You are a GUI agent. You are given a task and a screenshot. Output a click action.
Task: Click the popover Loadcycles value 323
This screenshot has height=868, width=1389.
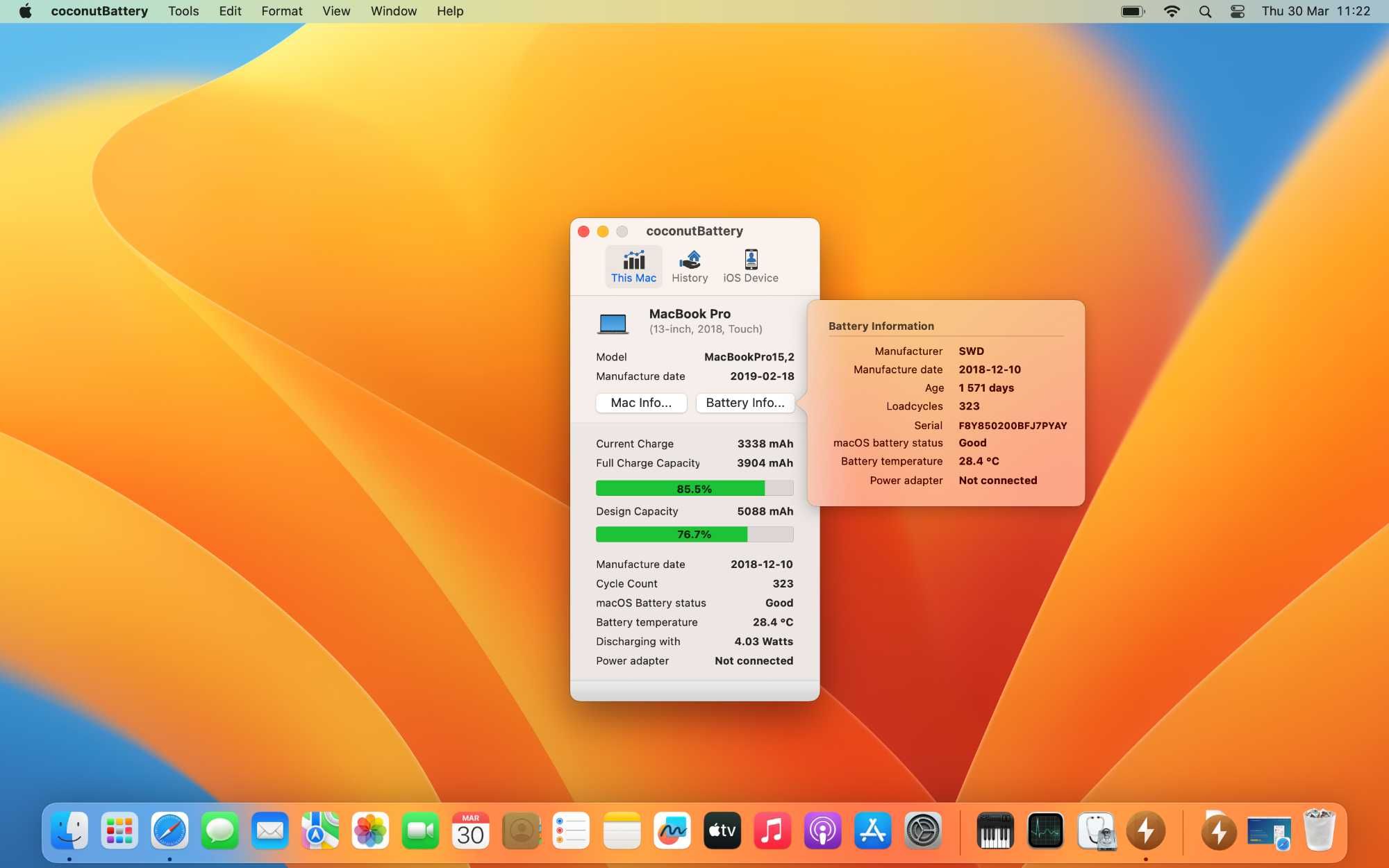pos(969,406)
